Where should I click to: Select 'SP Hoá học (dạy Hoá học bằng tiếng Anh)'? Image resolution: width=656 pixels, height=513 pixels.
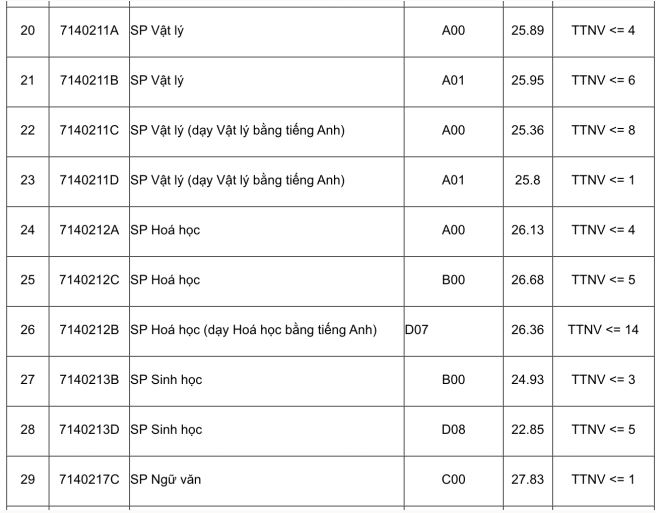(x=253, y=330)
